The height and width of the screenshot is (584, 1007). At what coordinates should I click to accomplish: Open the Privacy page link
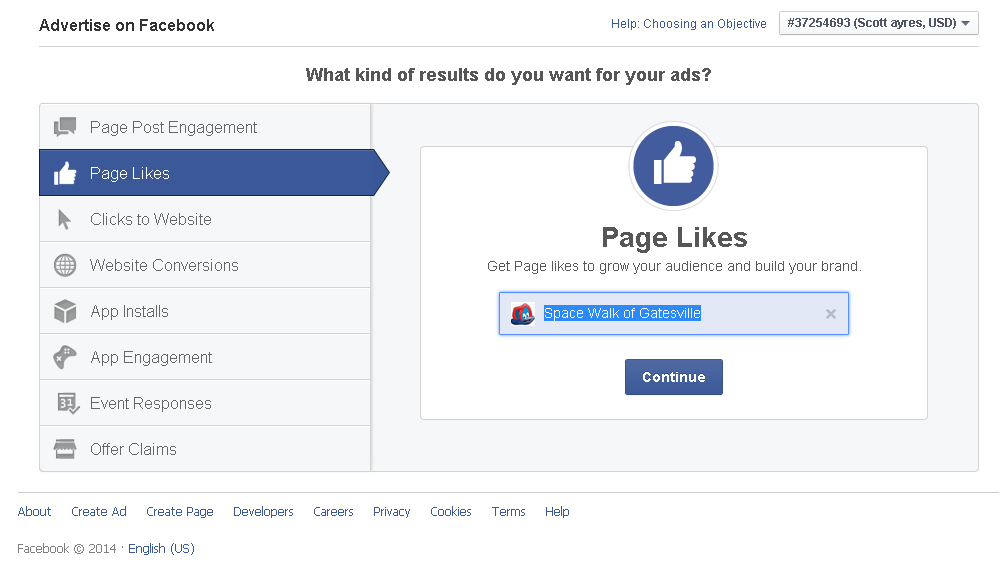pos(391,511)
